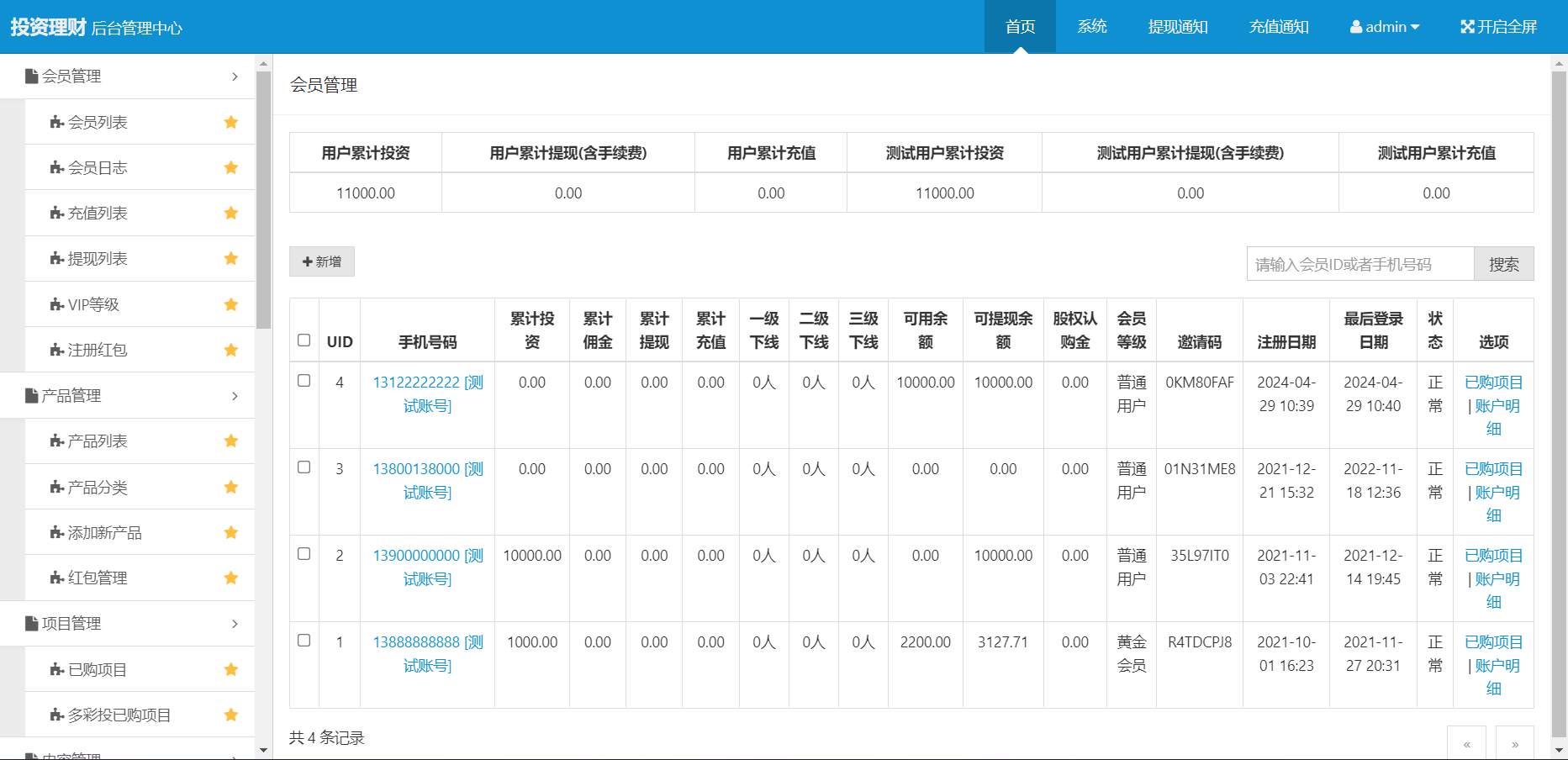Viewport: 1568px width, 760px height.
Task: Click the star icon beside 会员日志
Action: coord(231,167)
